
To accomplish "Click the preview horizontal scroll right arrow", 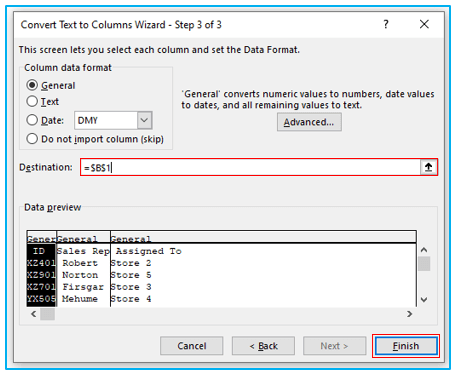I will point(409,314).
